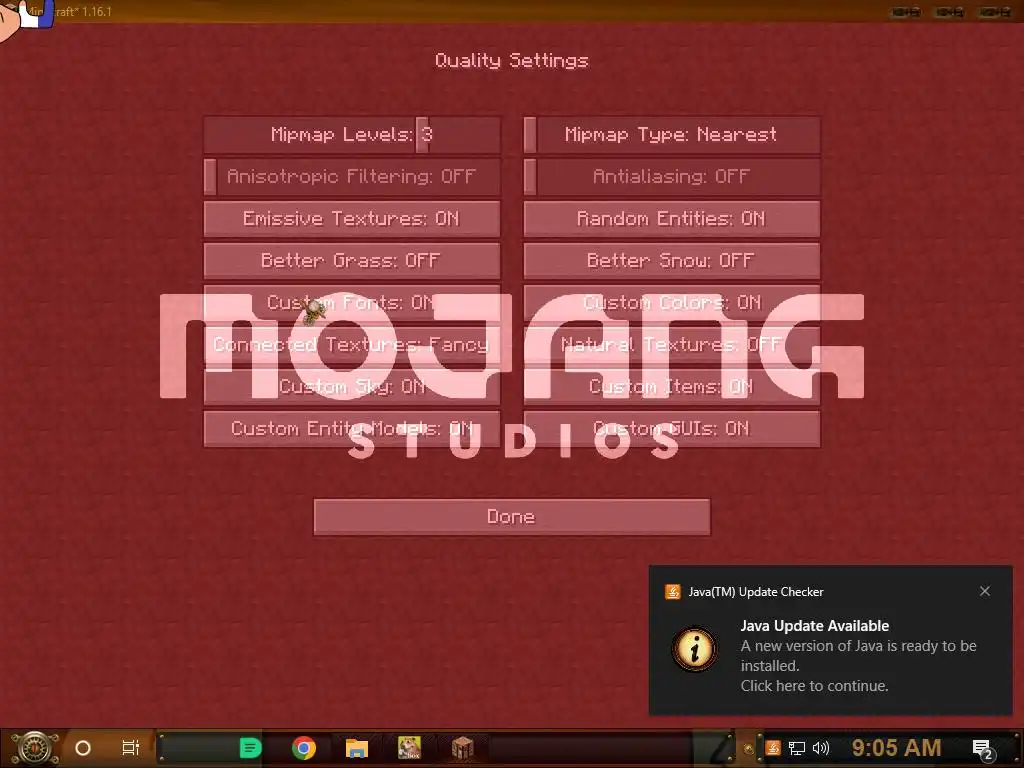This screenshot has width=1024, height=768.
Task: Toggle Custom Items option
Action: click(672, 387)
